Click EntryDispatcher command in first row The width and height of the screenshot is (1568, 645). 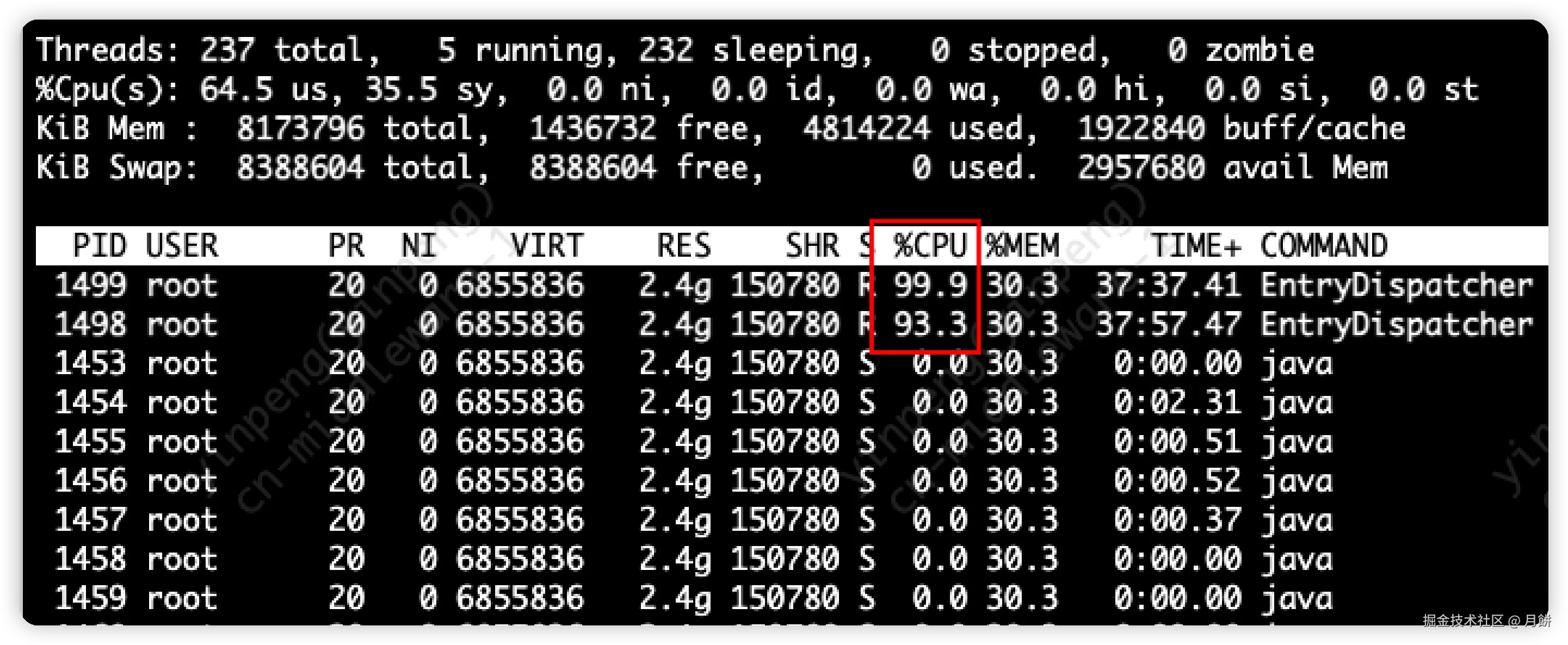[1396, 286]
